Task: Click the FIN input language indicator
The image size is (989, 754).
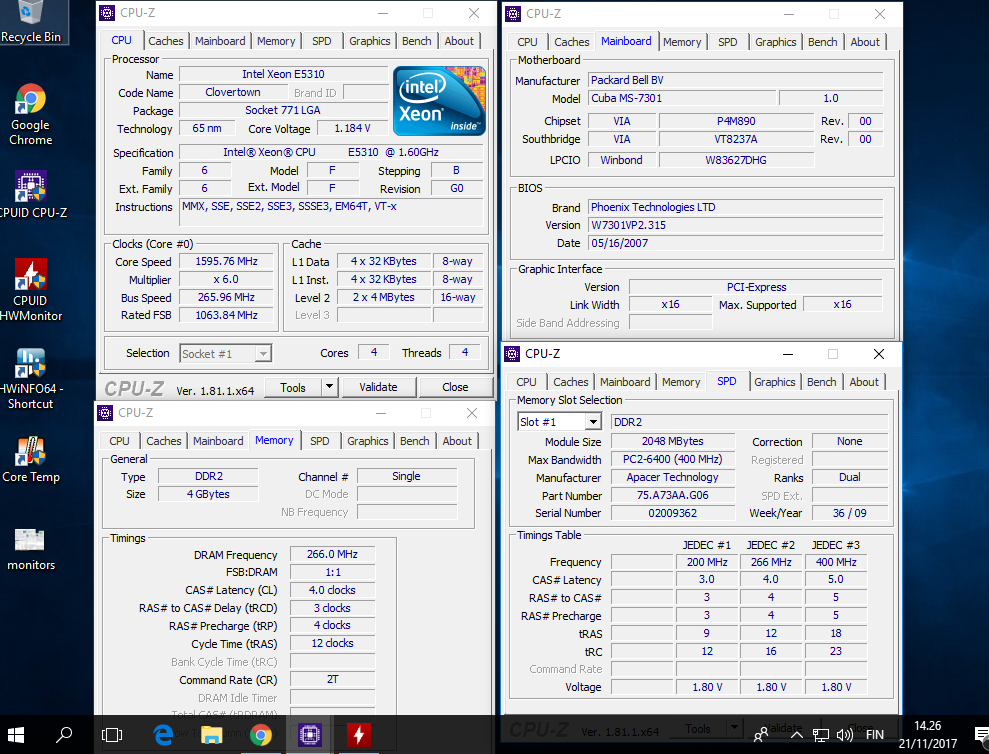Action: 875,734
